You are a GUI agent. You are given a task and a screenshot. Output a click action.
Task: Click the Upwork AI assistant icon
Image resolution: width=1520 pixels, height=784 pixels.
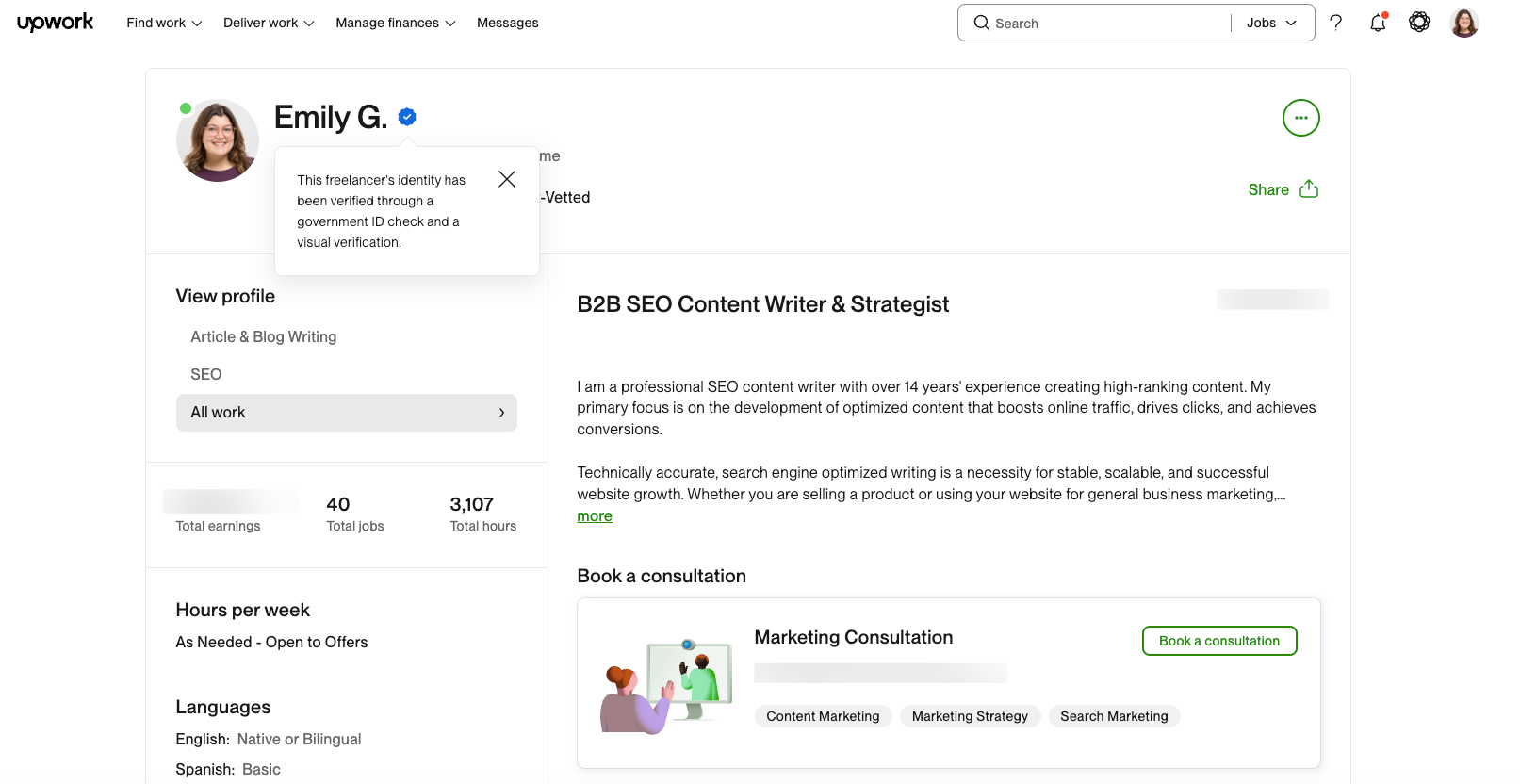pos(1419,22)
